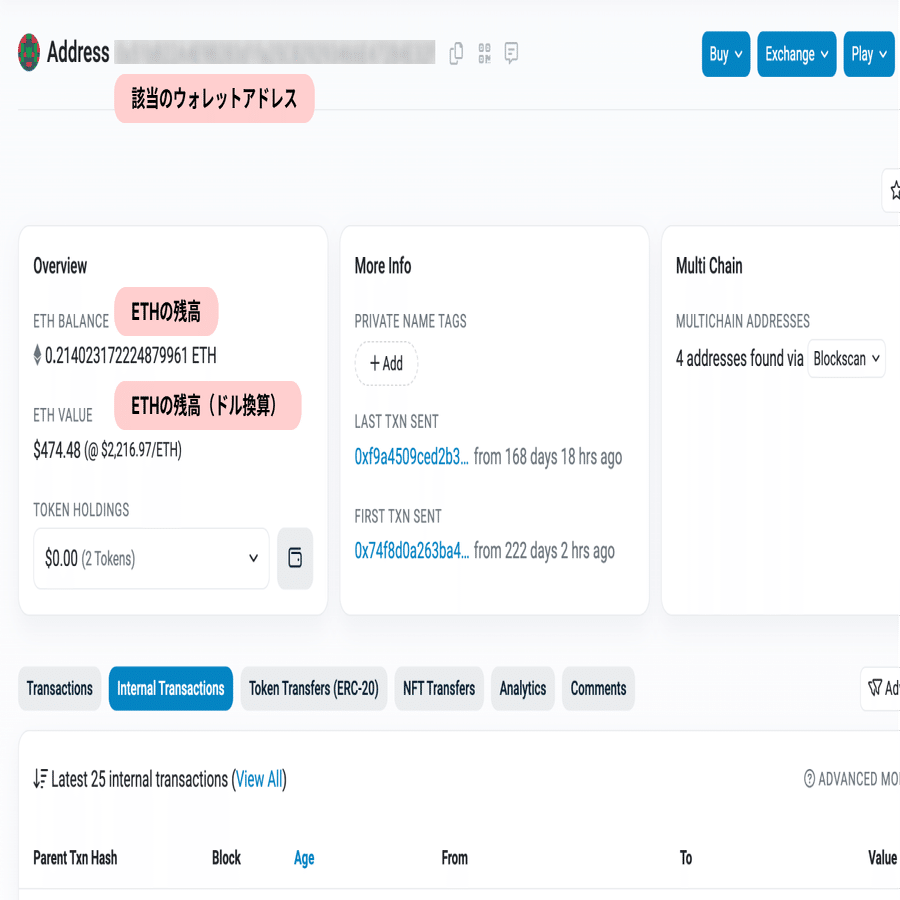900x900 pixels.
Task: Expand the $0.00 token holdings dropdown
Action: (150, 558)
